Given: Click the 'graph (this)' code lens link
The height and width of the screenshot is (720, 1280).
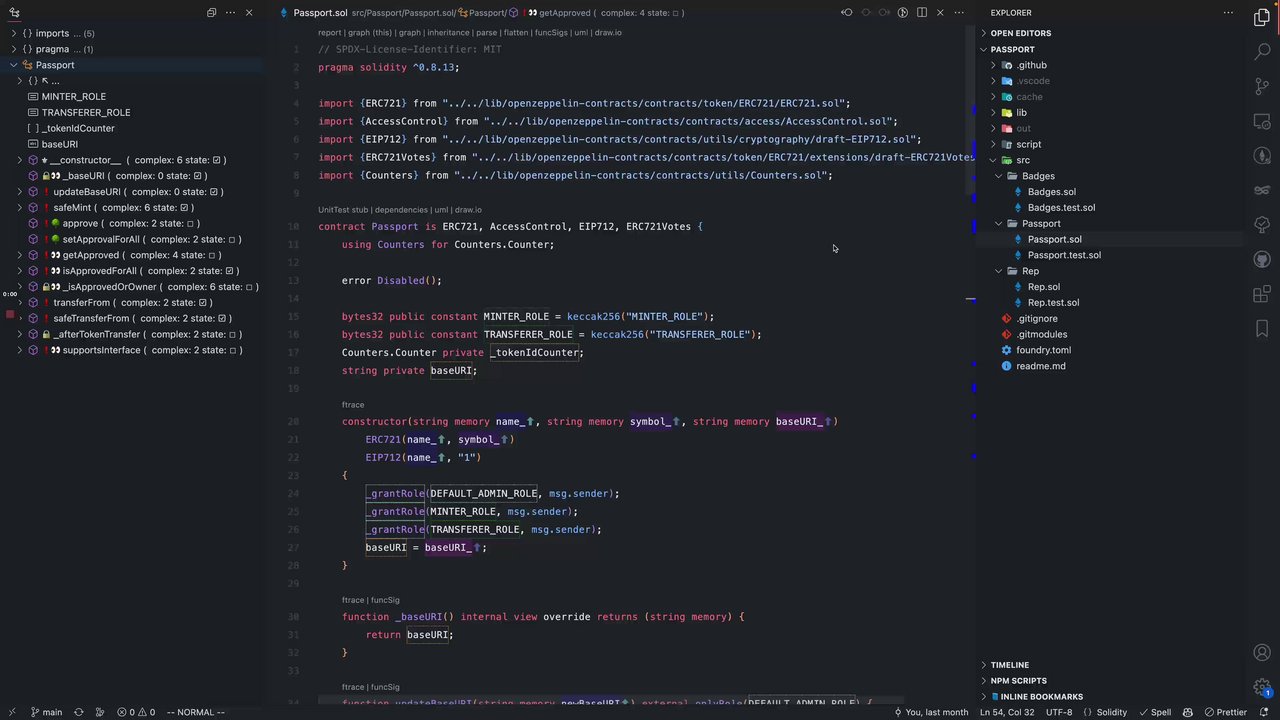Looking at the screenshot, I should click(x=370, y=33).
